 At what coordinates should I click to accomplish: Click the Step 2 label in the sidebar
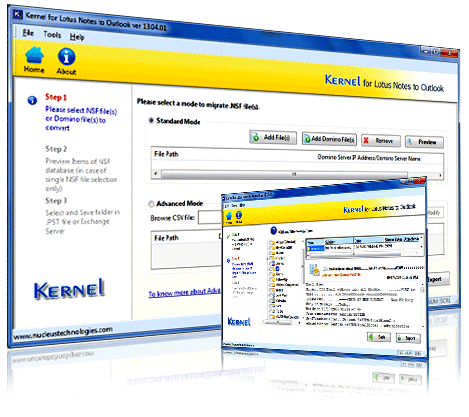click(56, 149)
